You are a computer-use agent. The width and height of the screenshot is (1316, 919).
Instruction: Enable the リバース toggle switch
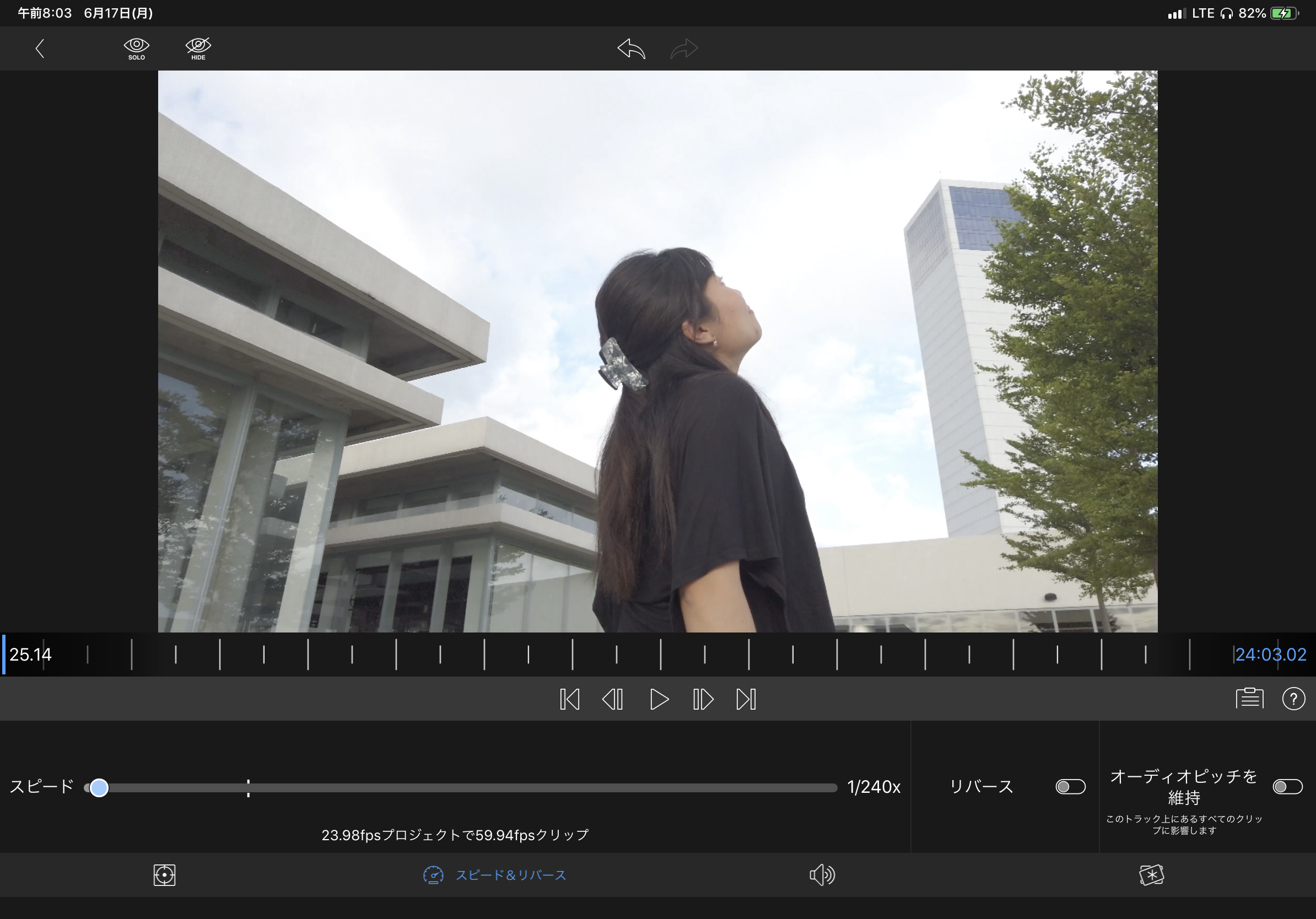(x=1070, y=787)
